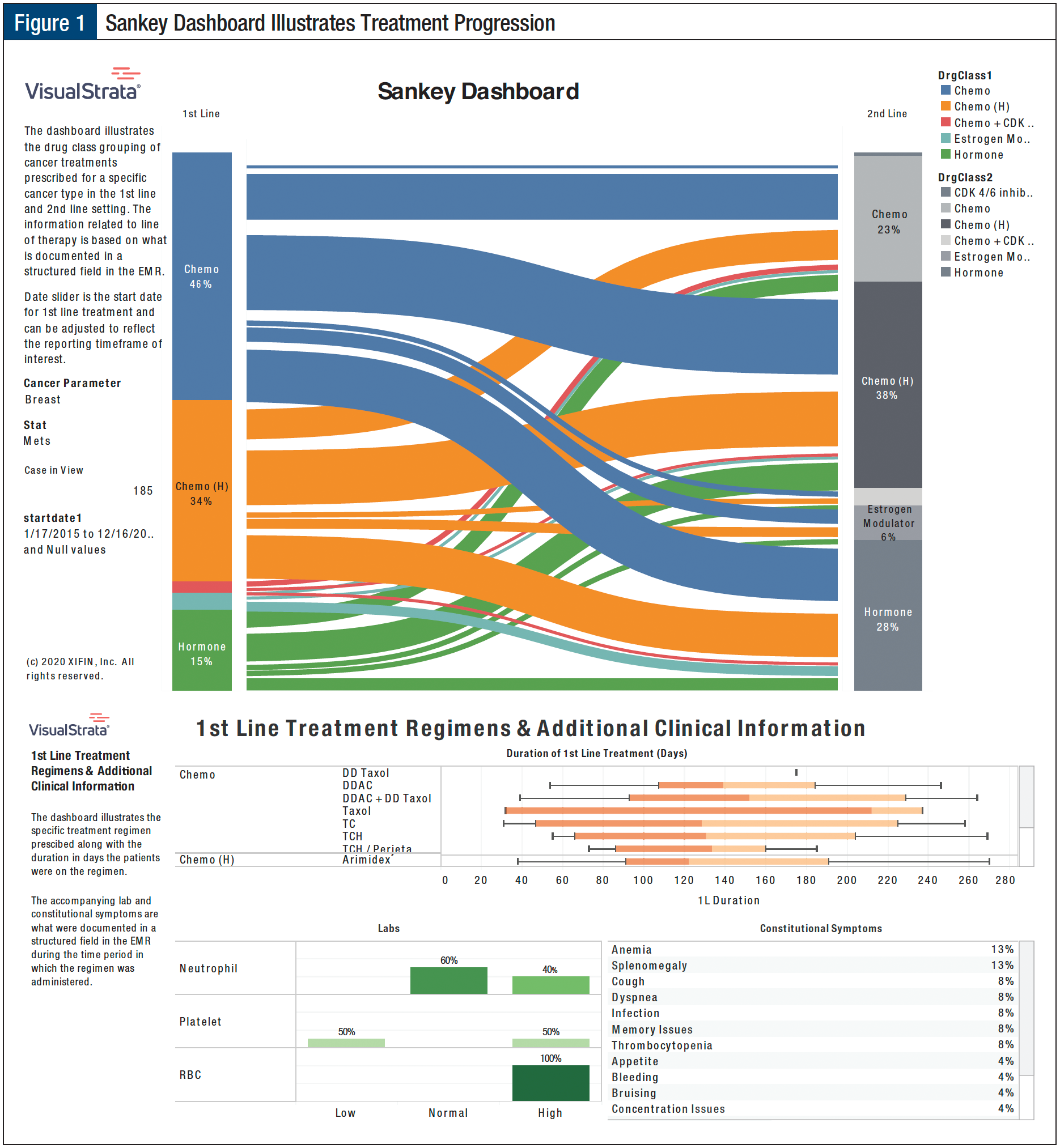The width and height of the screenshot is (1060, 1148).
Task: Click the VisualStrata logo above 1st Line Treatment Regimens
Action: [69, 726]
